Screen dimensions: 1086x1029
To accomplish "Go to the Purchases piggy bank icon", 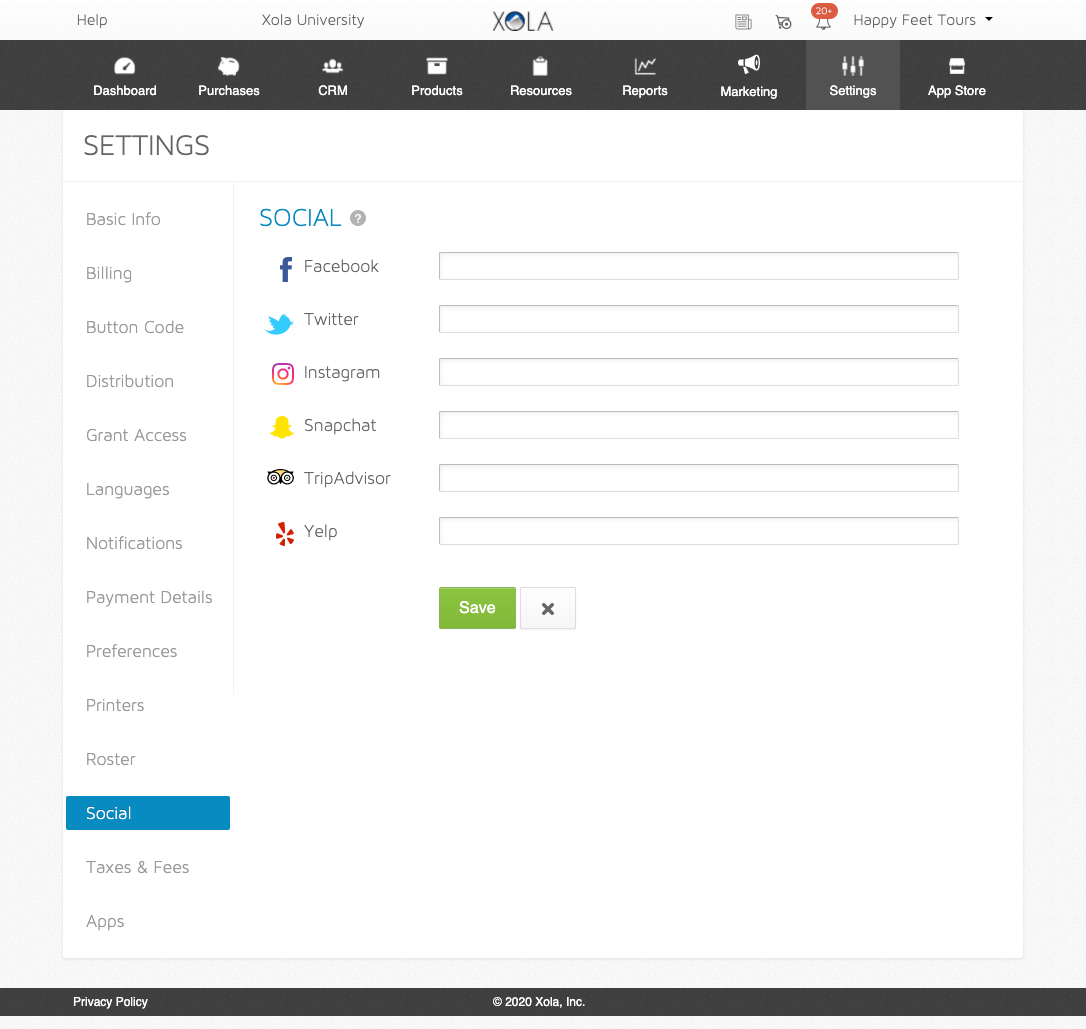I will tap(229, 66).
